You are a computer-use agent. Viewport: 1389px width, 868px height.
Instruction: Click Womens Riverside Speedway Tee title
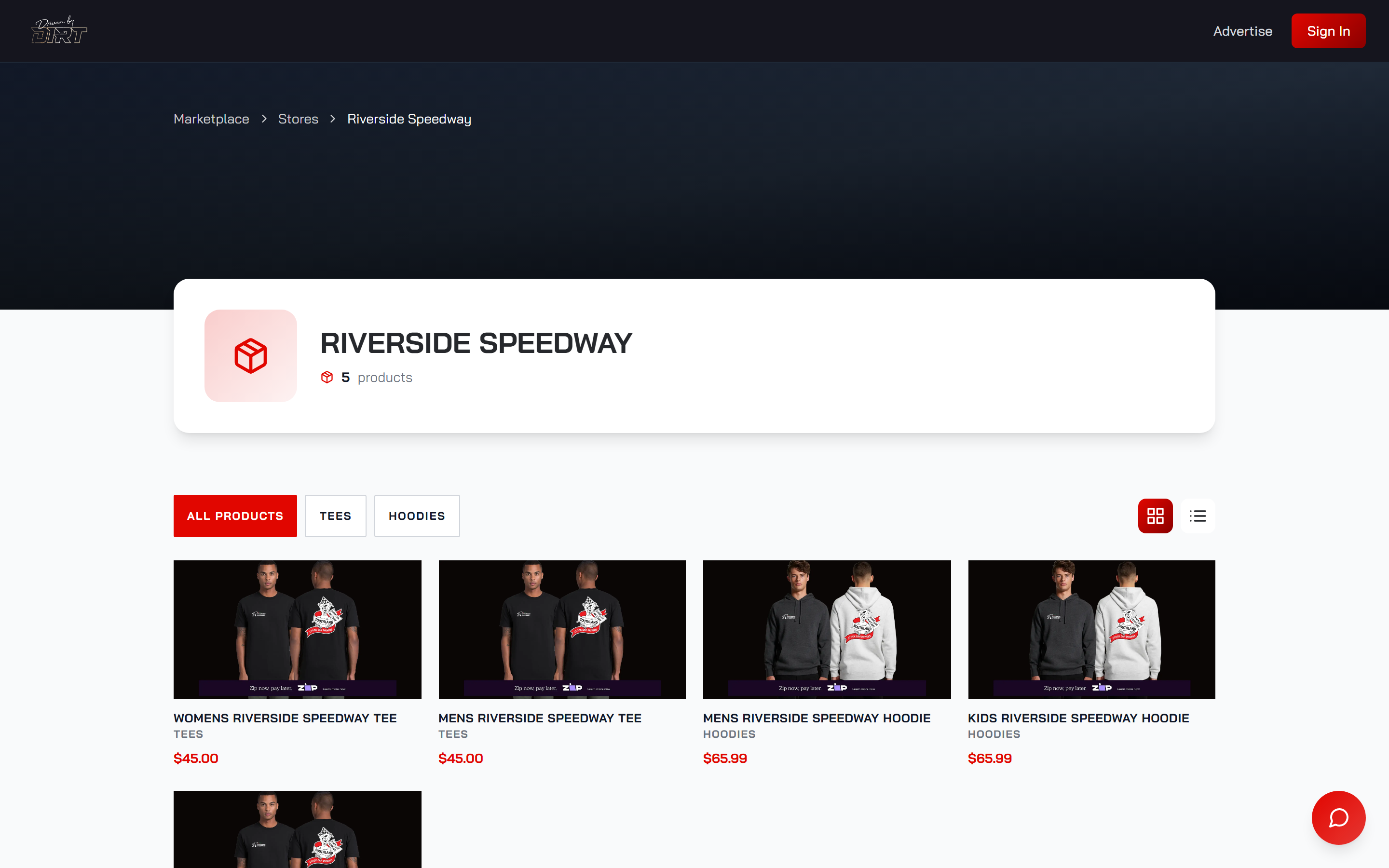pos(285,718)
